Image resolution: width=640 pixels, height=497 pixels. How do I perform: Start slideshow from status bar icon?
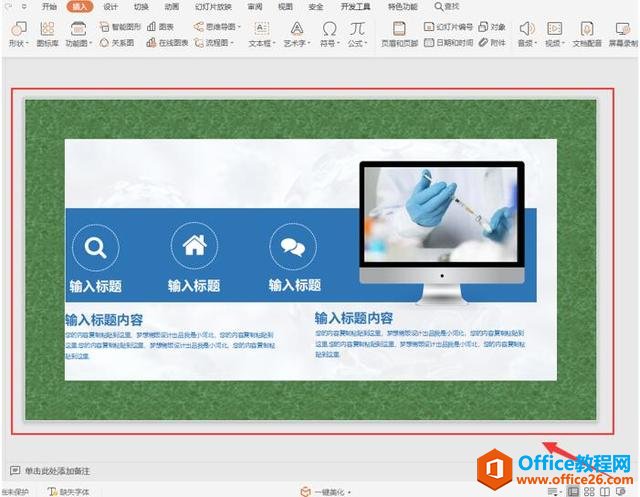tap(621, 491)
